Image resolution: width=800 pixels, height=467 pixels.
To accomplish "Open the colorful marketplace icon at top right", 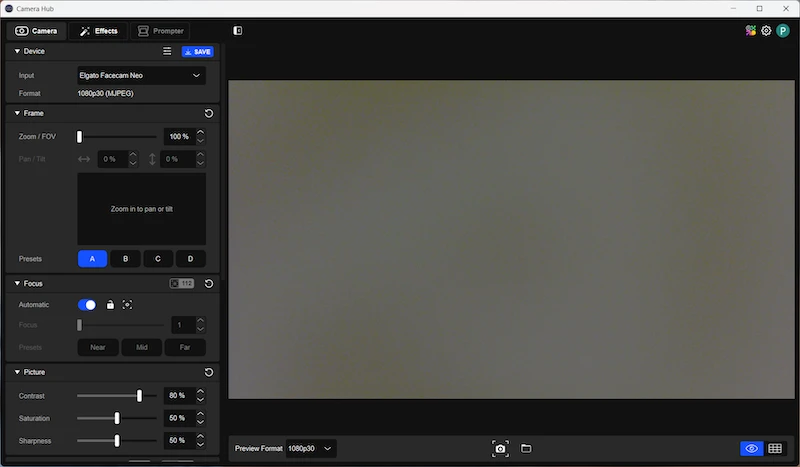I will pyautogui.click(x=750, y=31).
